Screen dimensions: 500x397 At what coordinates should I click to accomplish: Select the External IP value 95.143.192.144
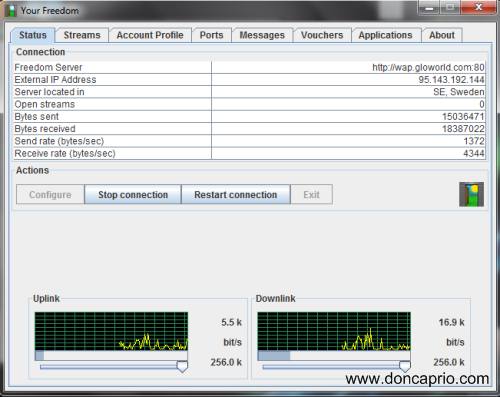click(x=451, y=80)
